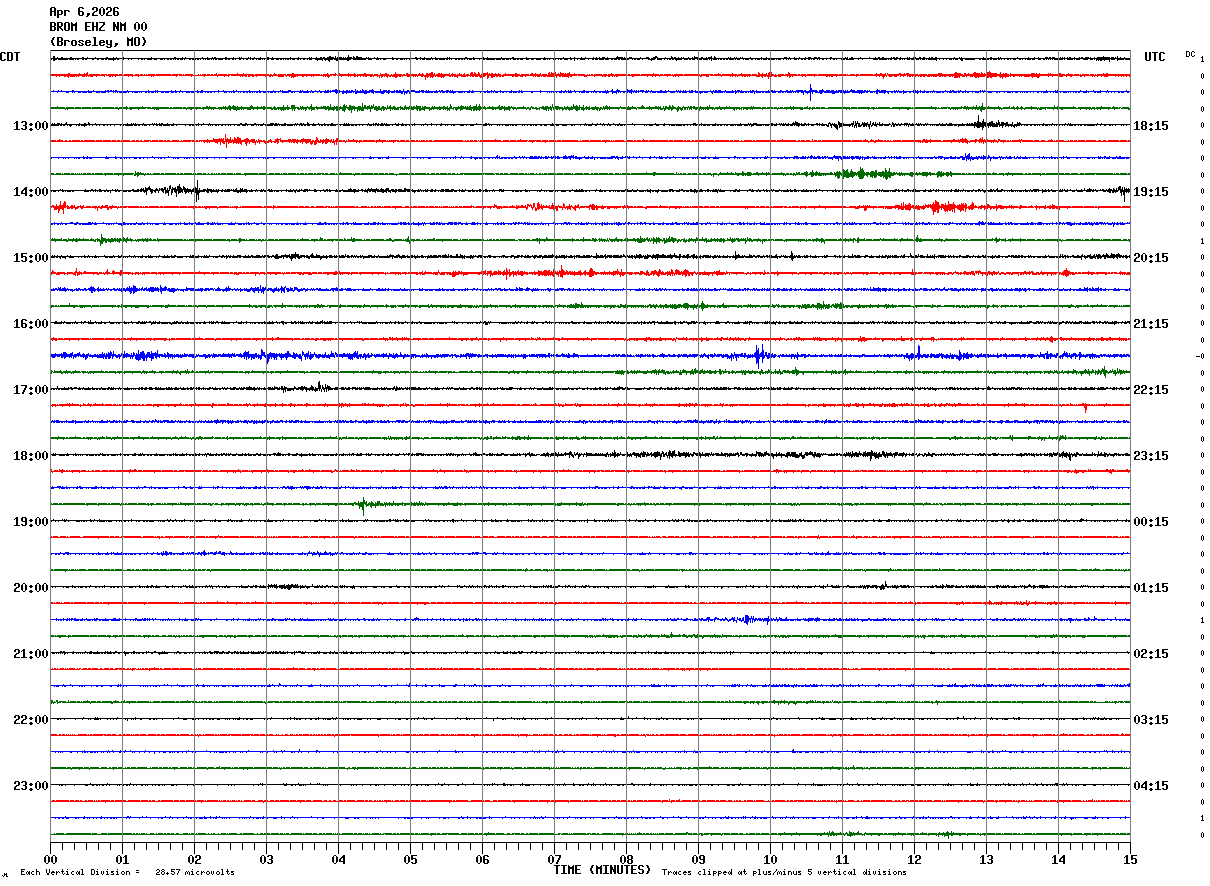
Task: Click the 22:00 CDT time label
Action: [30, 720]
